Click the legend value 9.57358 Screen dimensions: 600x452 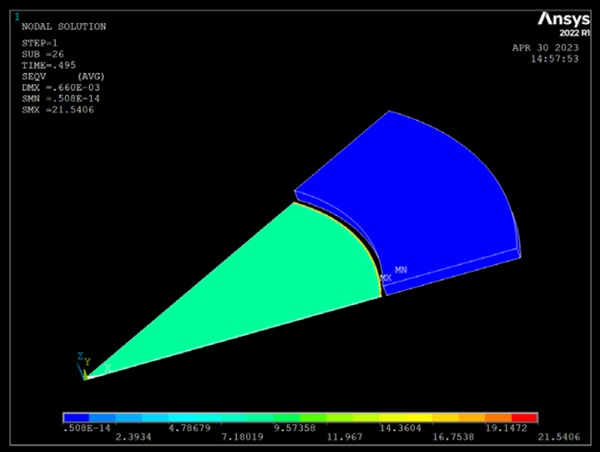click(x=295, y=428)
